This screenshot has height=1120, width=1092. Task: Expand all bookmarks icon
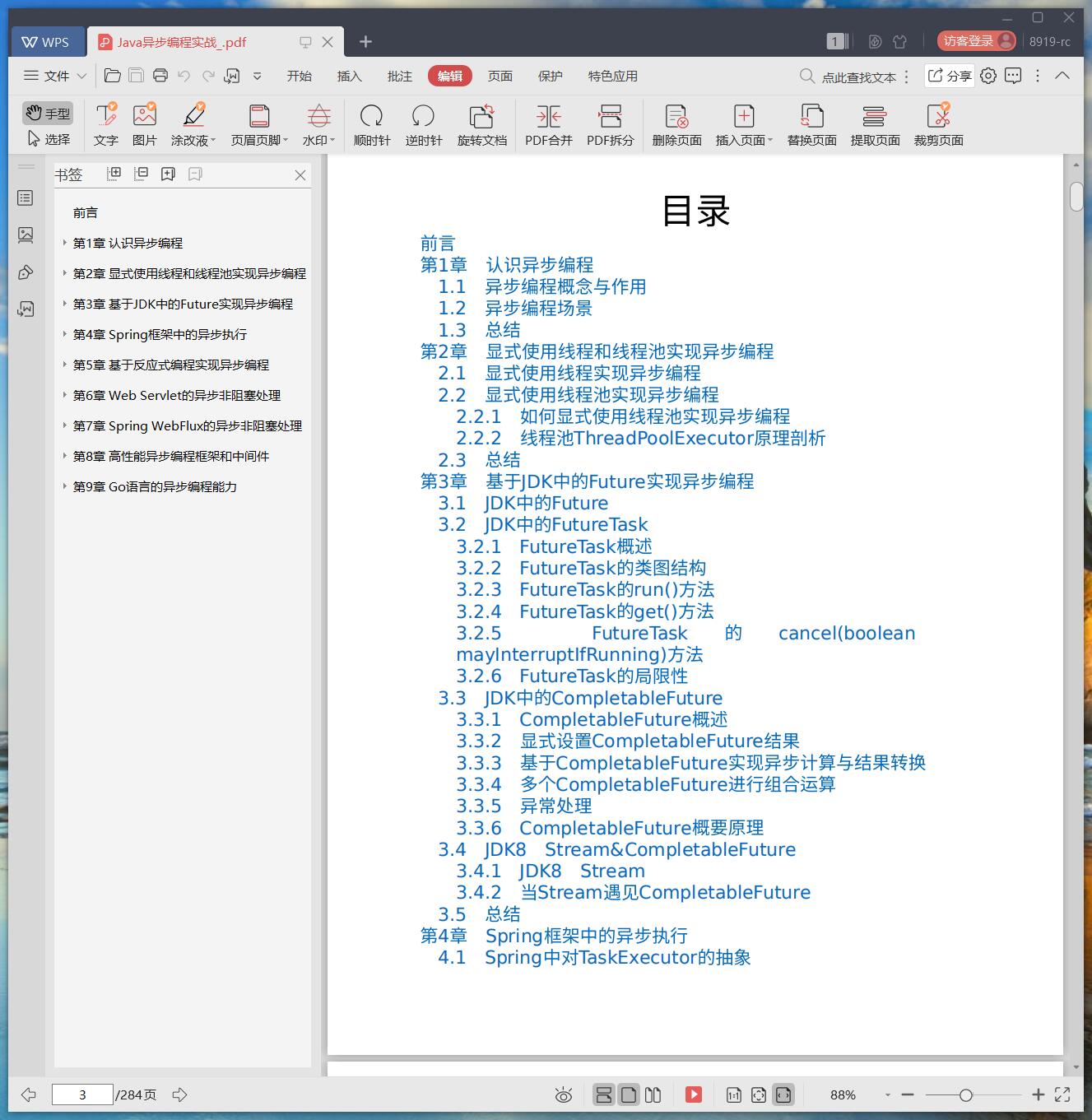(114, 174)
